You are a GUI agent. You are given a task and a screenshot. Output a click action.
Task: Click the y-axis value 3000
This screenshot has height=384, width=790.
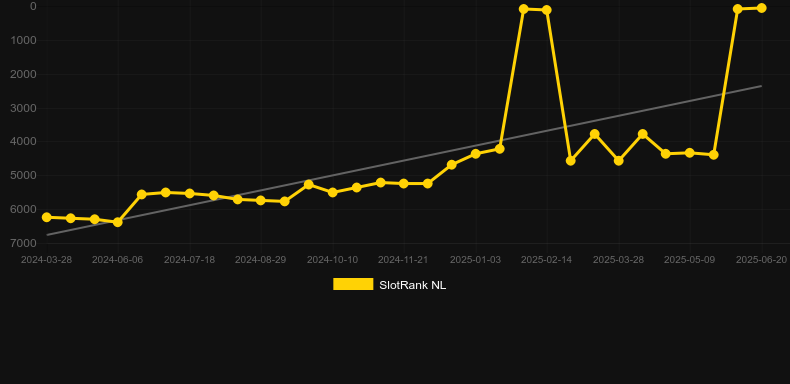click(x=23, y=108)
